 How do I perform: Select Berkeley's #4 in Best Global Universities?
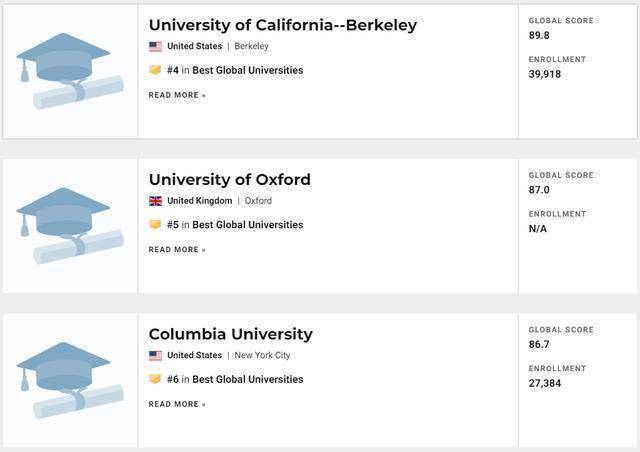coord(235,70)
